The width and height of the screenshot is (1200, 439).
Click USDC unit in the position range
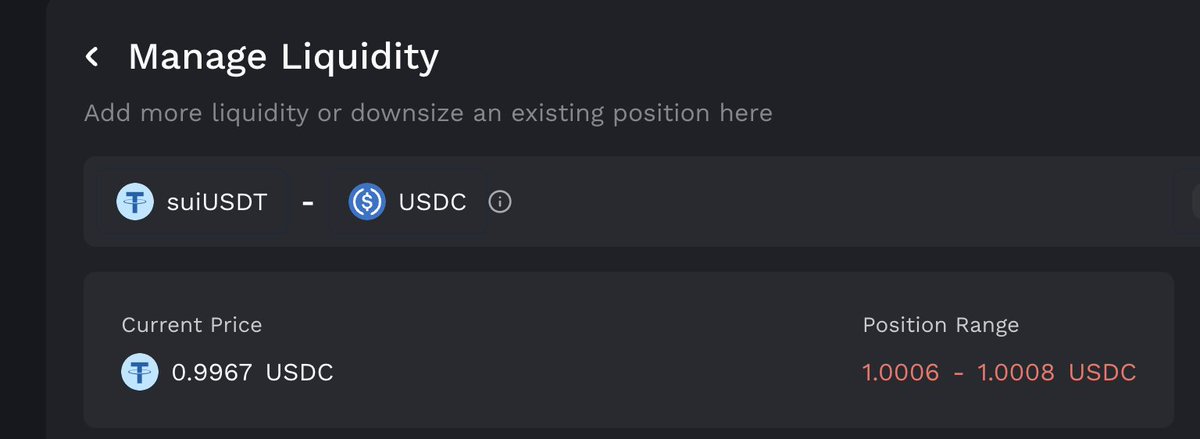click(x=1102, y=373)
